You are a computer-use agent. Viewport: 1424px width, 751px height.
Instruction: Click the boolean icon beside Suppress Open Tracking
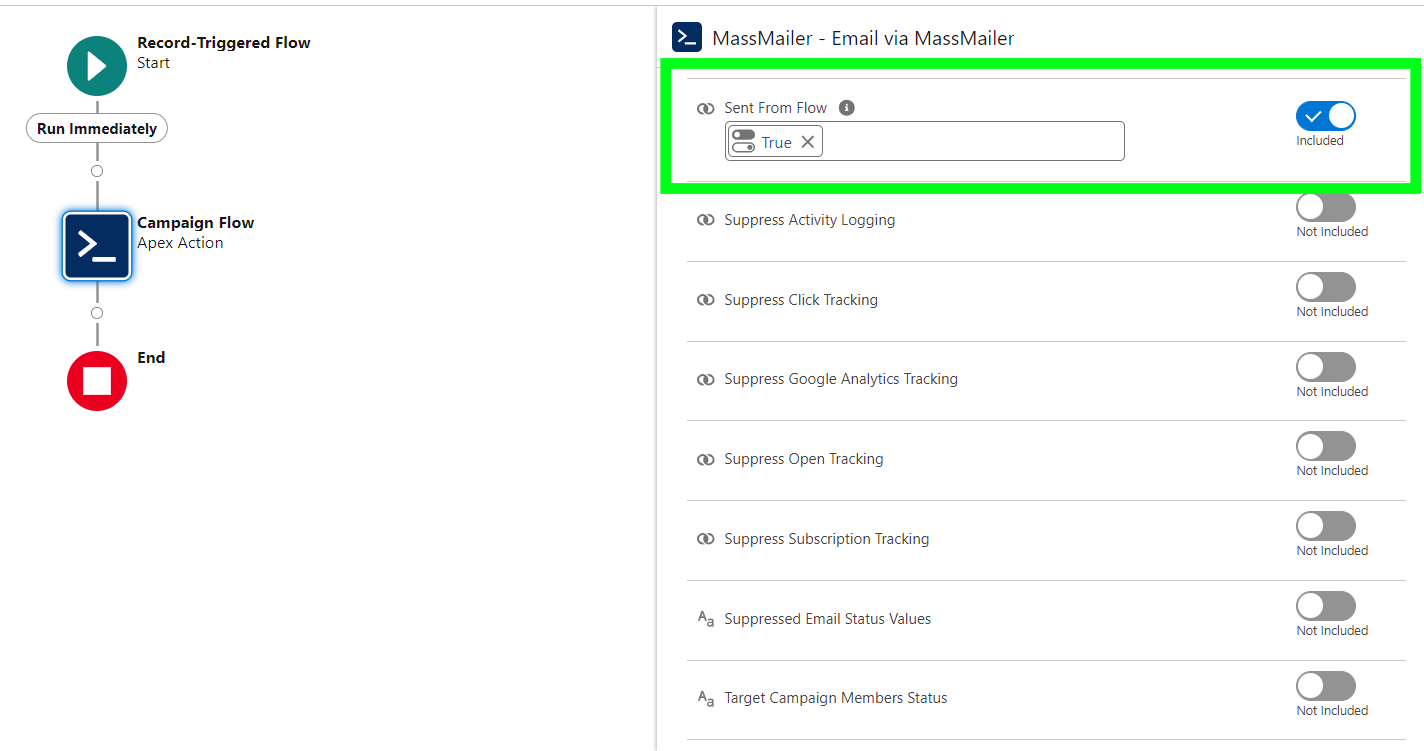tap(706, 459)
